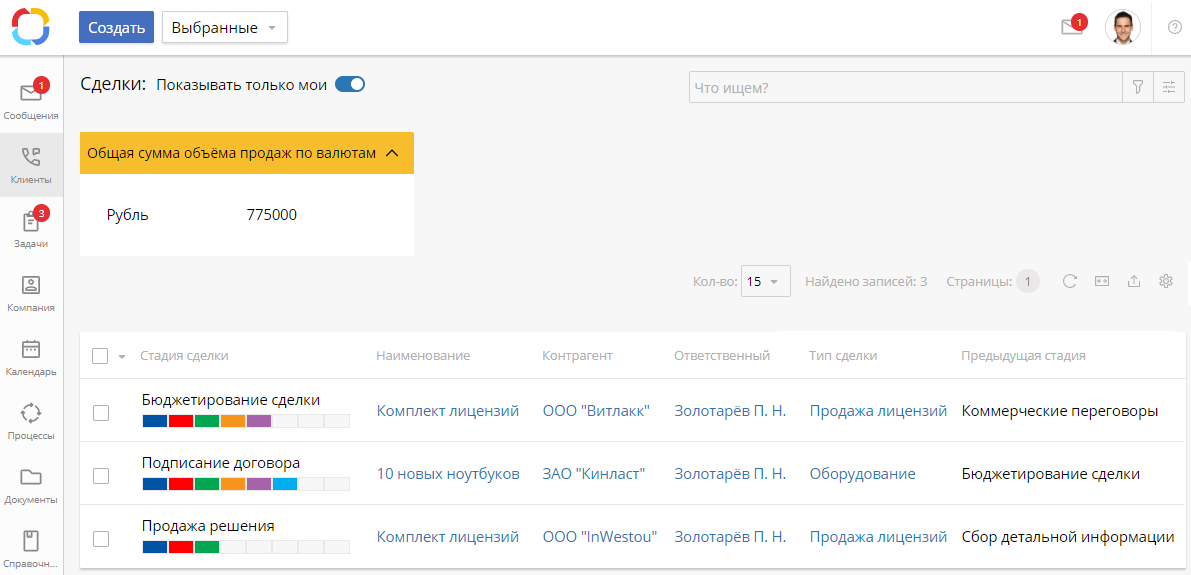Collapse "Общая сумма объёма продаж по валютам" panel
Screen dimensions: 1191x575
(x=392, y=153)
